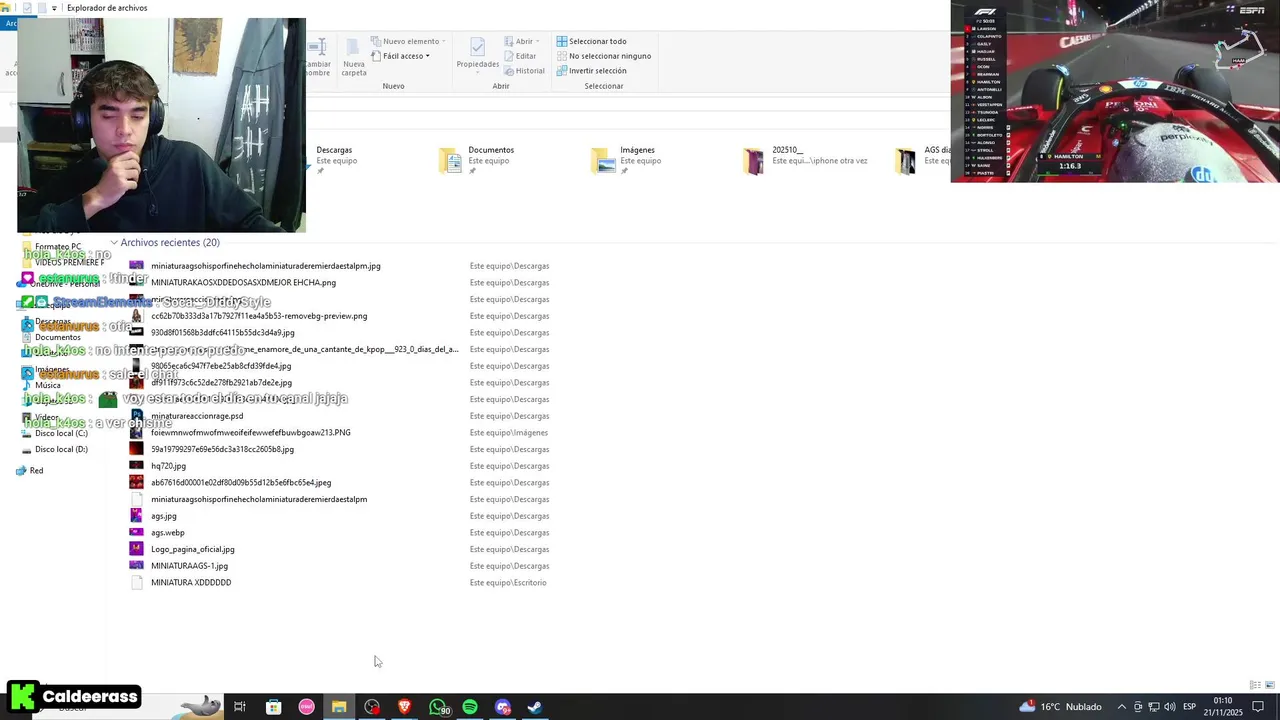Click the volume speaker tray icon
Viewport: 1280px width, 720px height.
[x=1169, y=707]
